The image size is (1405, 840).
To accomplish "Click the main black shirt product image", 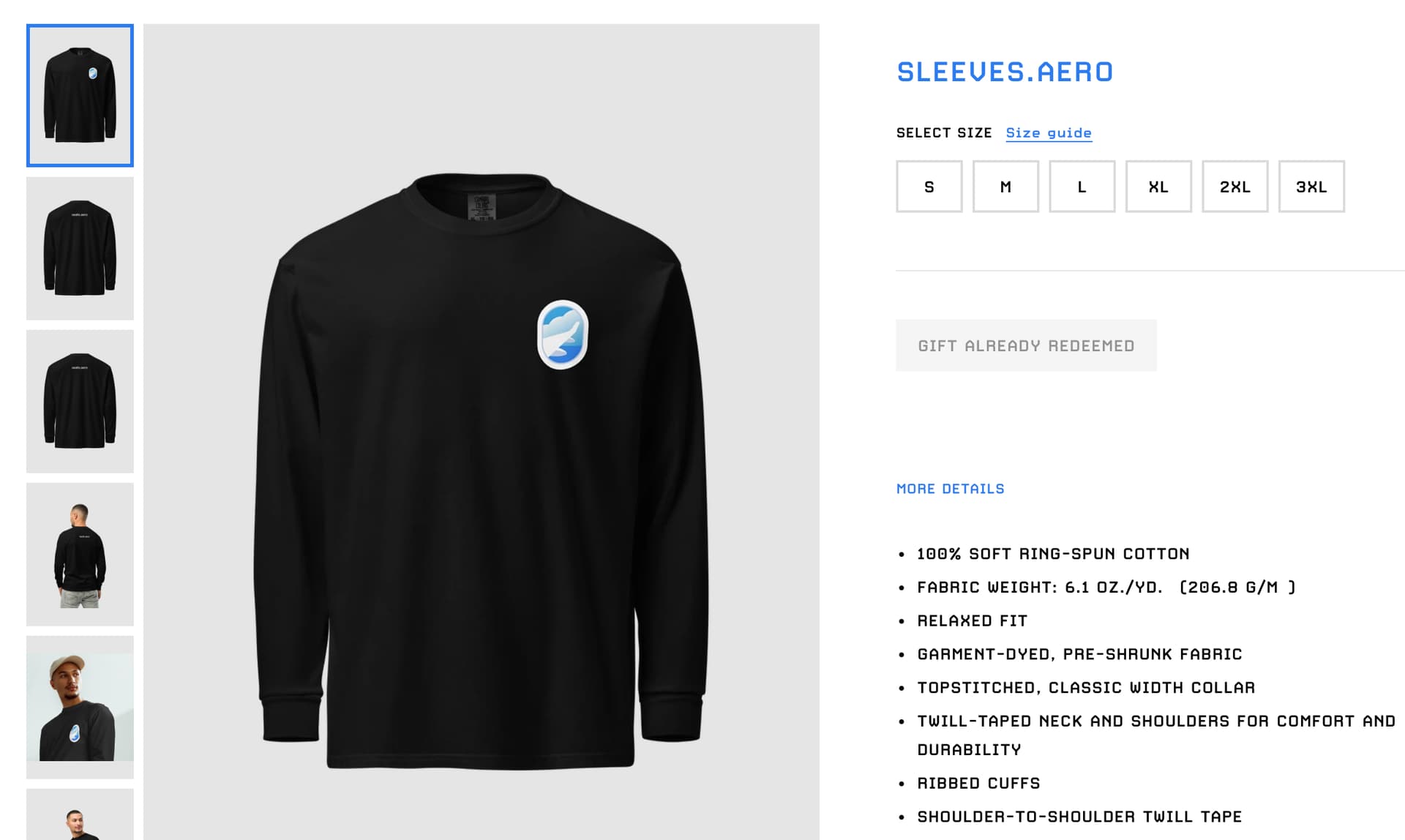I will coord(482,472).
